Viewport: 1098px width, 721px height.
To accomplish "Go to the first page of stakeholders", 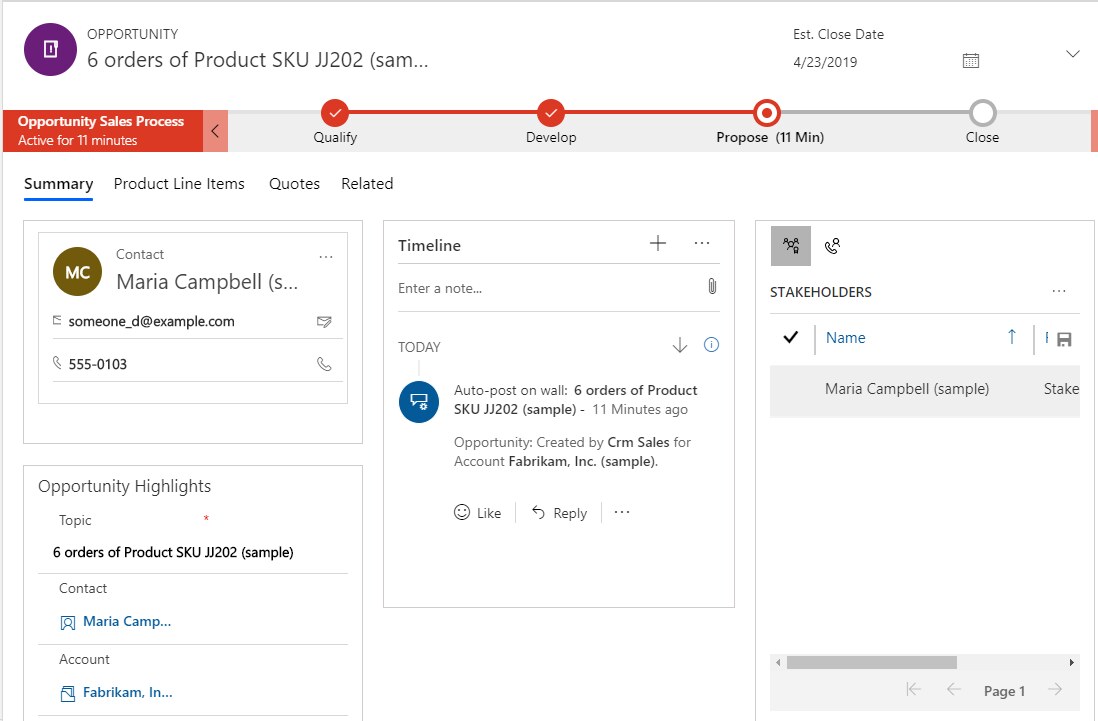I will click(x=913, y=690).
